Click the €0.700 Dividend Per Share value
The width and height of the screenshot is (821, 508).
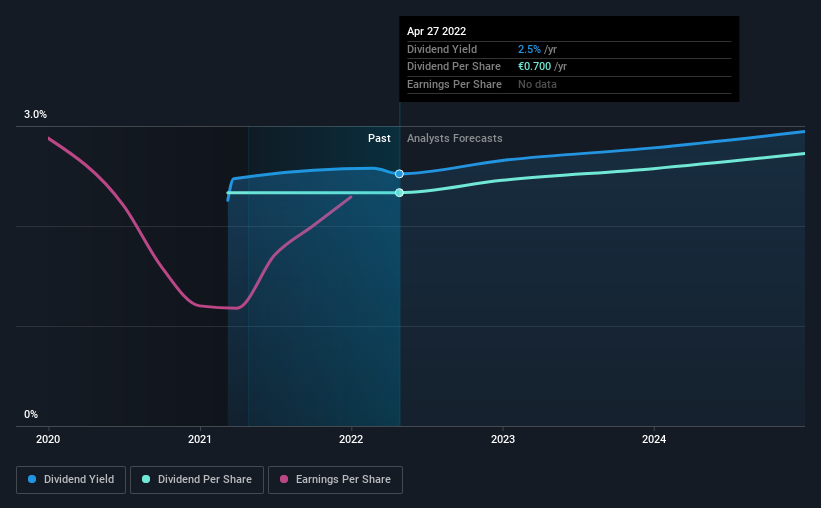click(534, 67)
